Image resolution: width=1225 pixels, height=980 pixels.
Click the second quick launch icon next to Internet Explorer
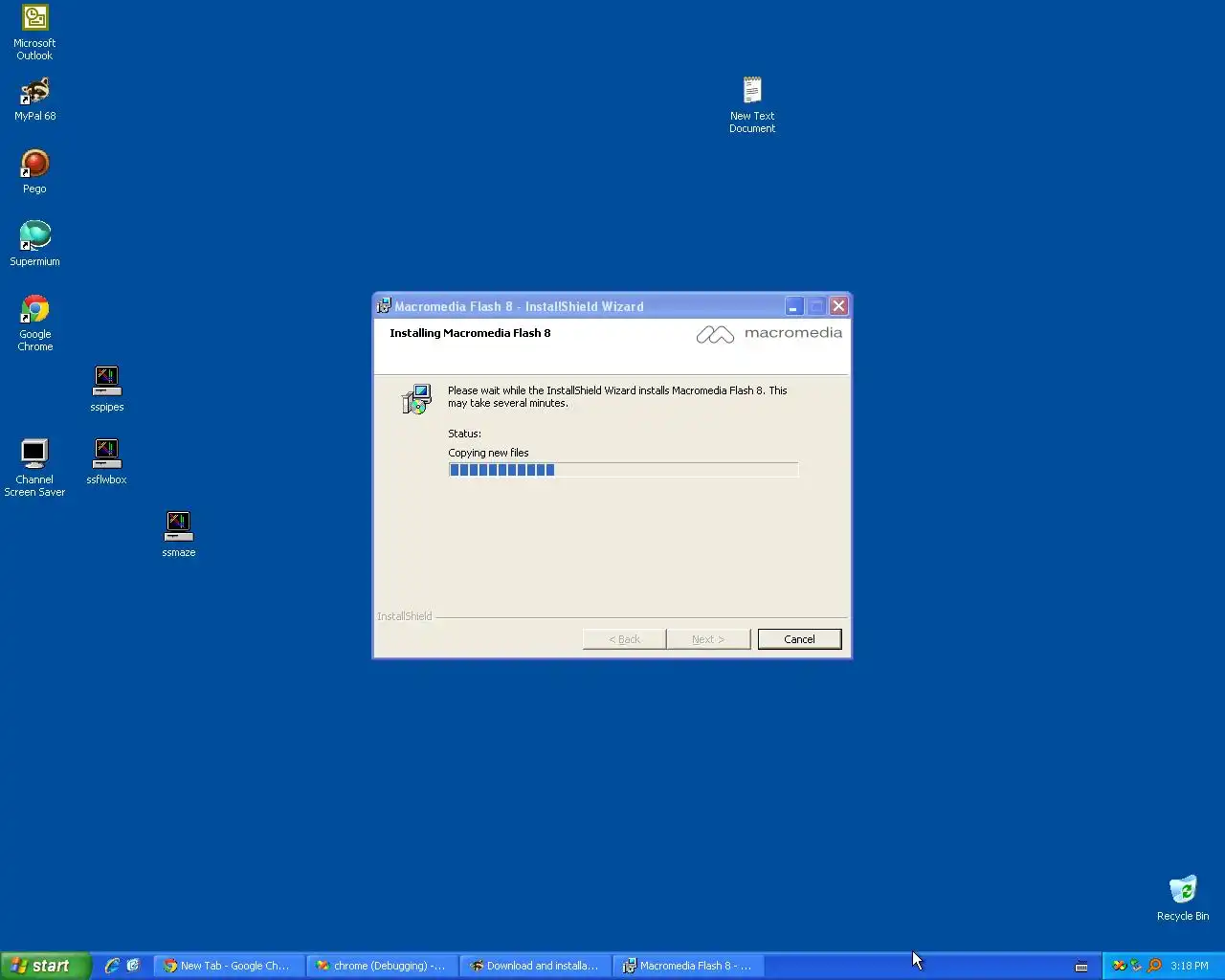tap(133, 966)
